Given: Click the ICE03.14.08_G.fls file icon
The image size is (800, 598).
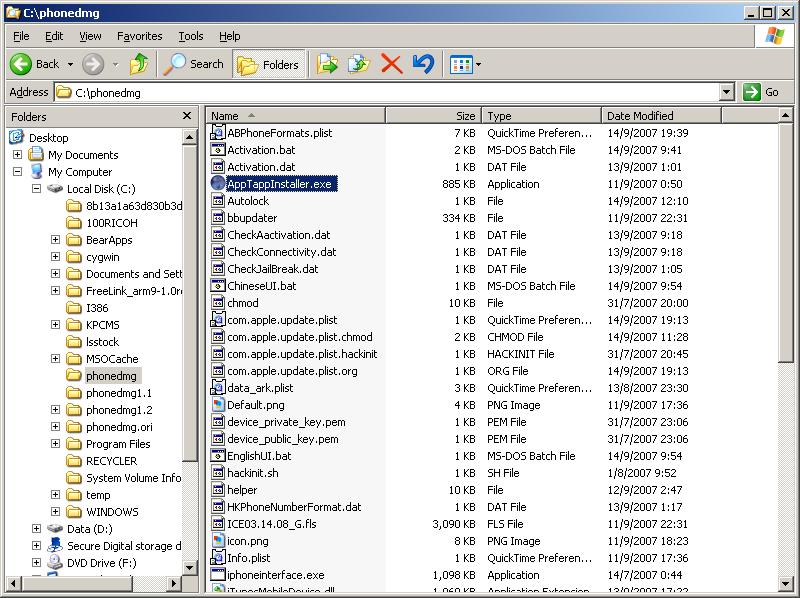Looking at the screenshot, I should (218, 524).
